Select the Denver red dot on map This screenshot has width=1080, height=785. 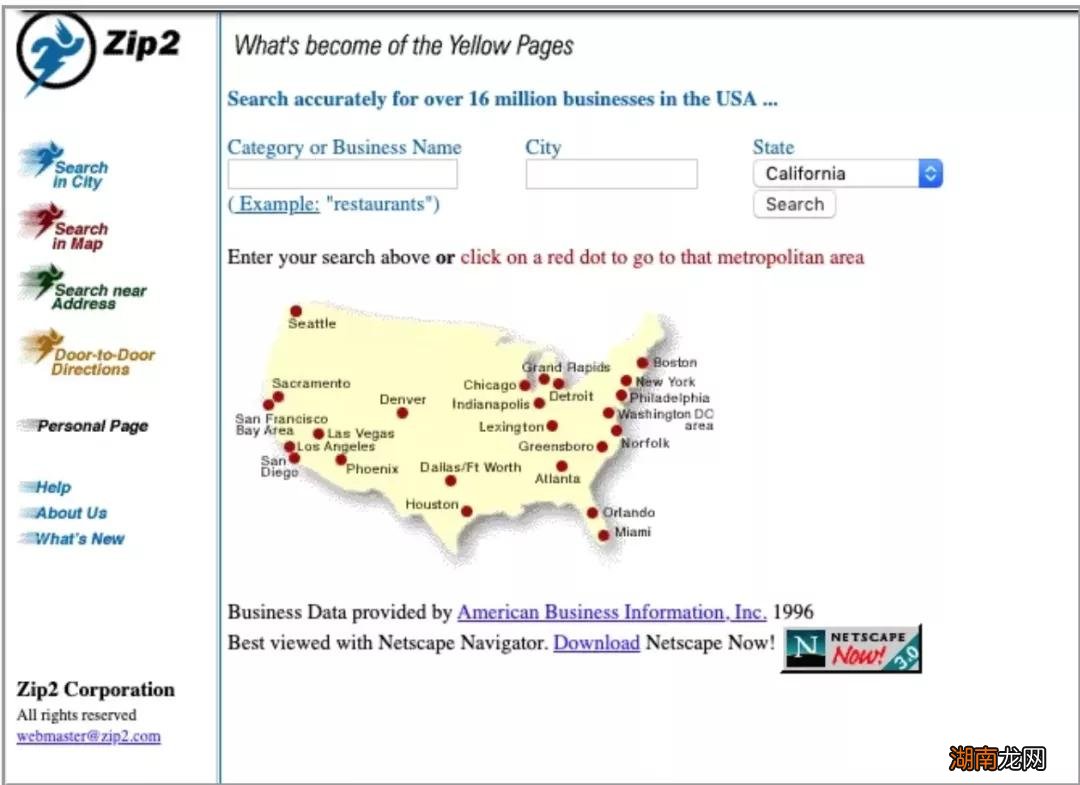click(402, 413)
